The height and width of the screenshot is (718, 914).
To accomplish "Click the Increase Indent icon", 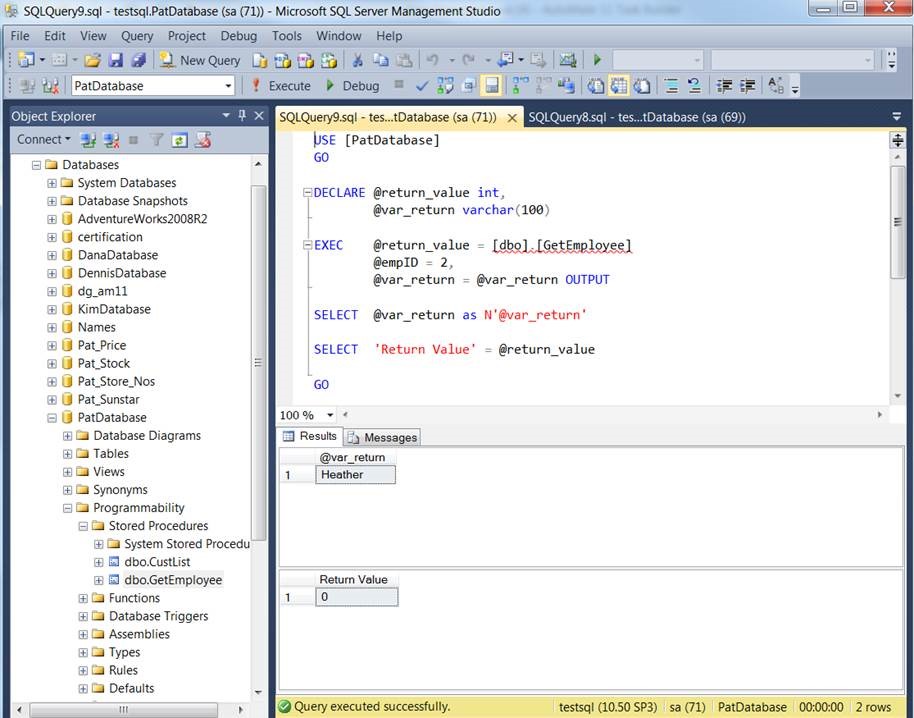I will [747, 86].
